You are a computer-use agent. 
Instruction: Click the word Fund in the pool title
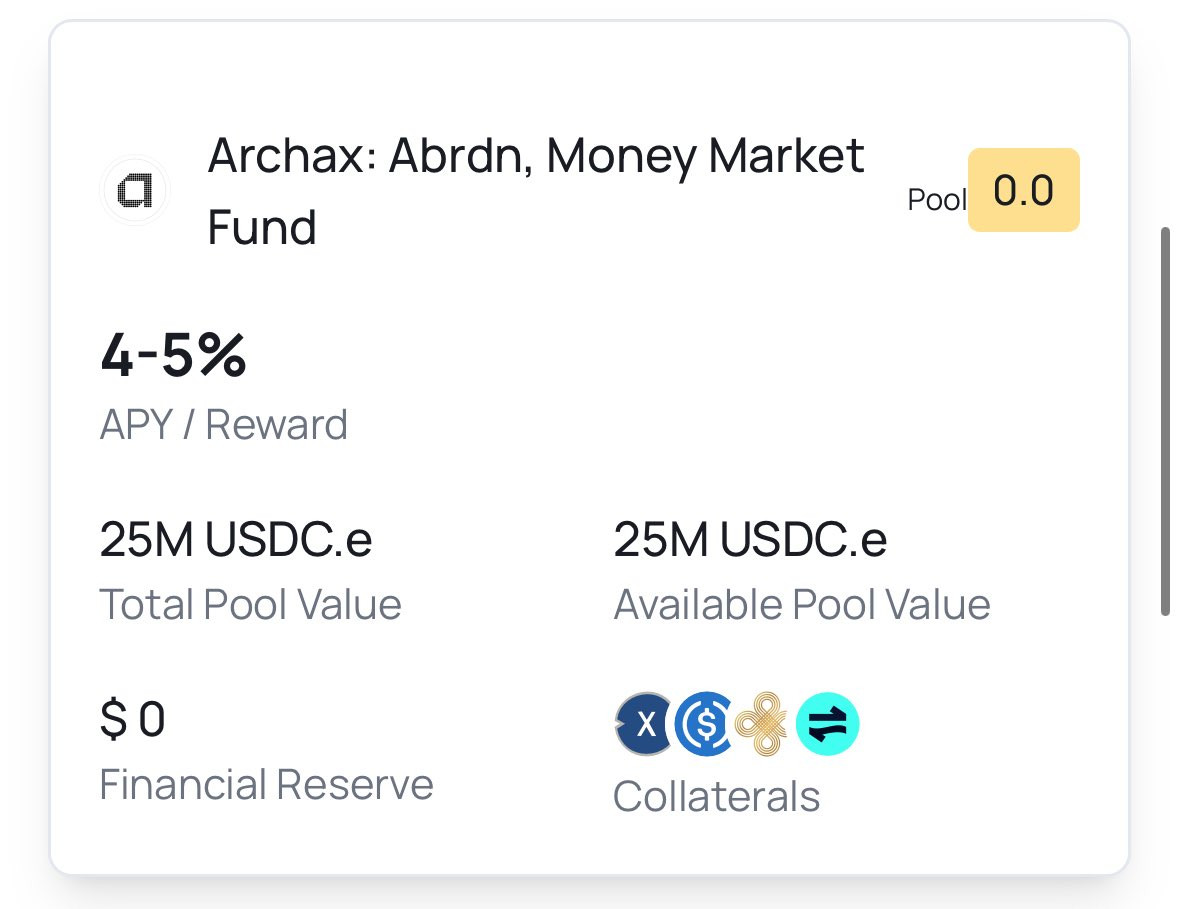point(262,227)
